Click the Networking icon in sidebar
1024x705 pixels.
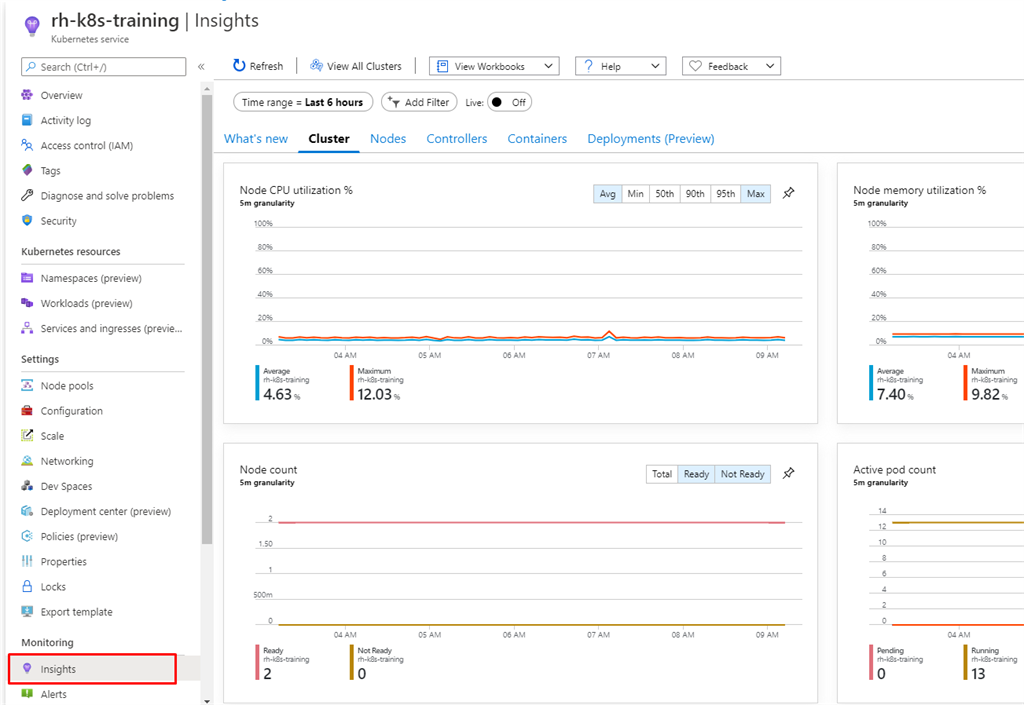pyautogui.click(x=28, y=461)
